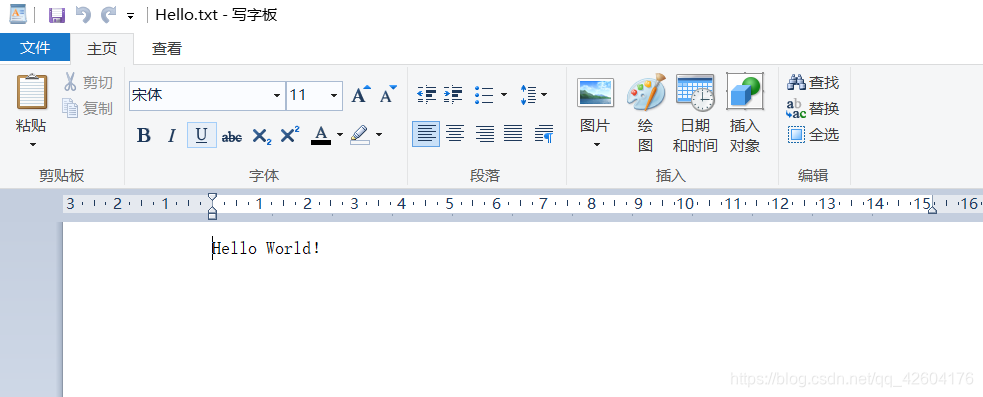Start a bulleted list
Viewport: 983px width, 397px height.
483,95
